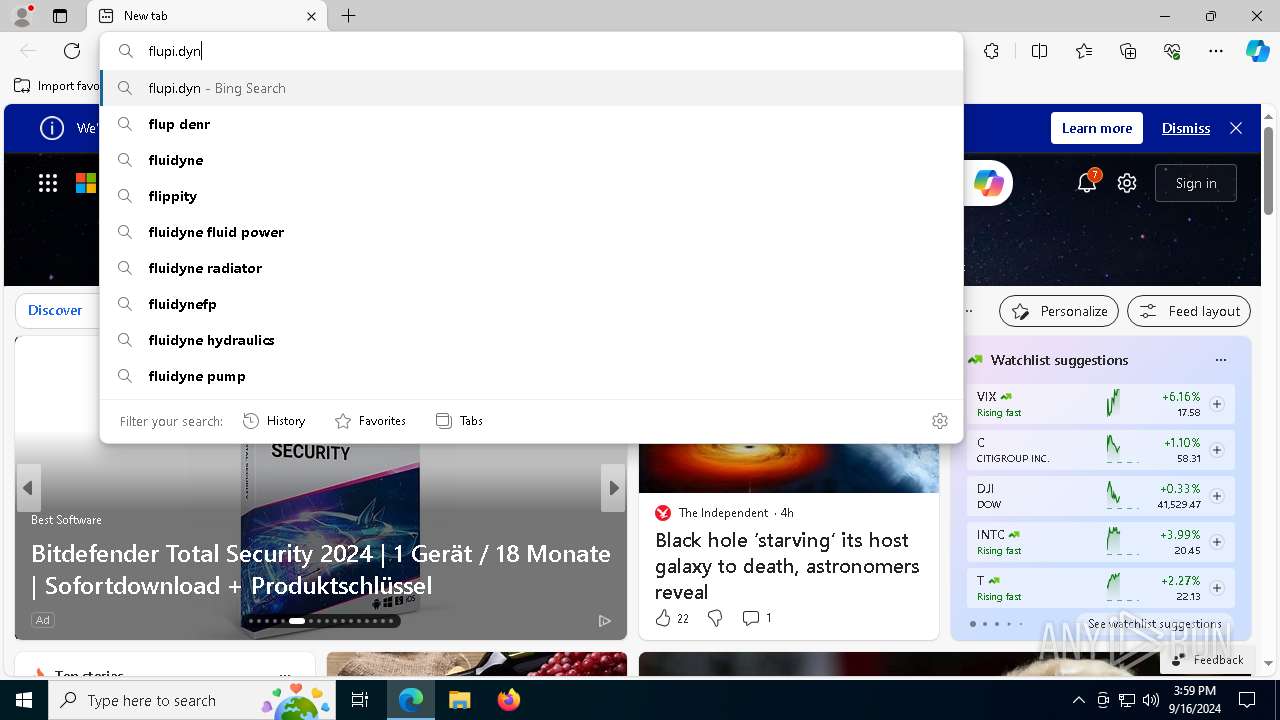Open the Extensions icon
This screenshot has height=720, width=1280.
[991, 51]
